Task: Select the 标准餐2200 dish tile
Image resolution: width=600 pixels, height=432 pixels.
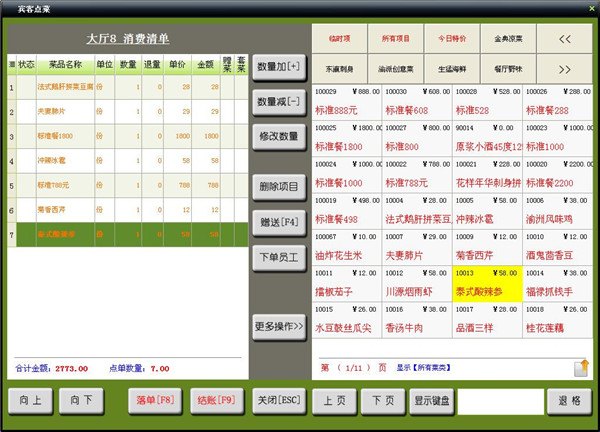Action: coord(558,175)
